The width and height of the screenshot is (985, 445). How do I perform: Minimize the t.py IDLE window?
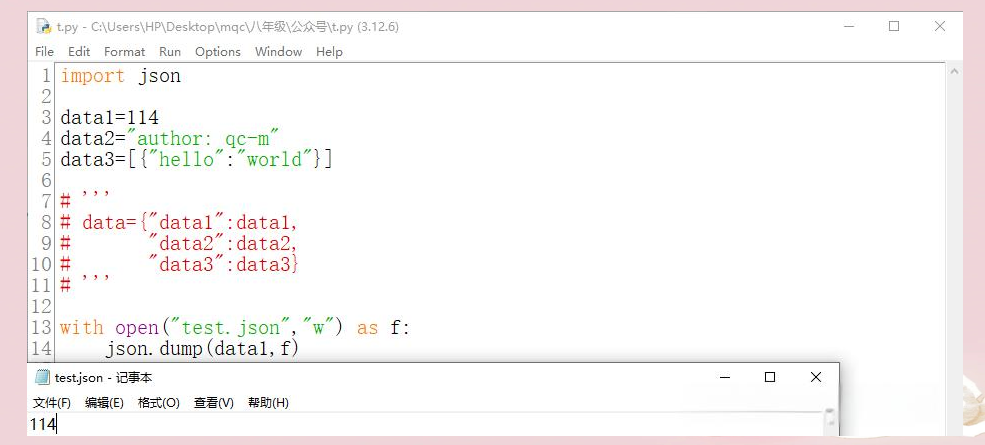(x=849, y=26)
